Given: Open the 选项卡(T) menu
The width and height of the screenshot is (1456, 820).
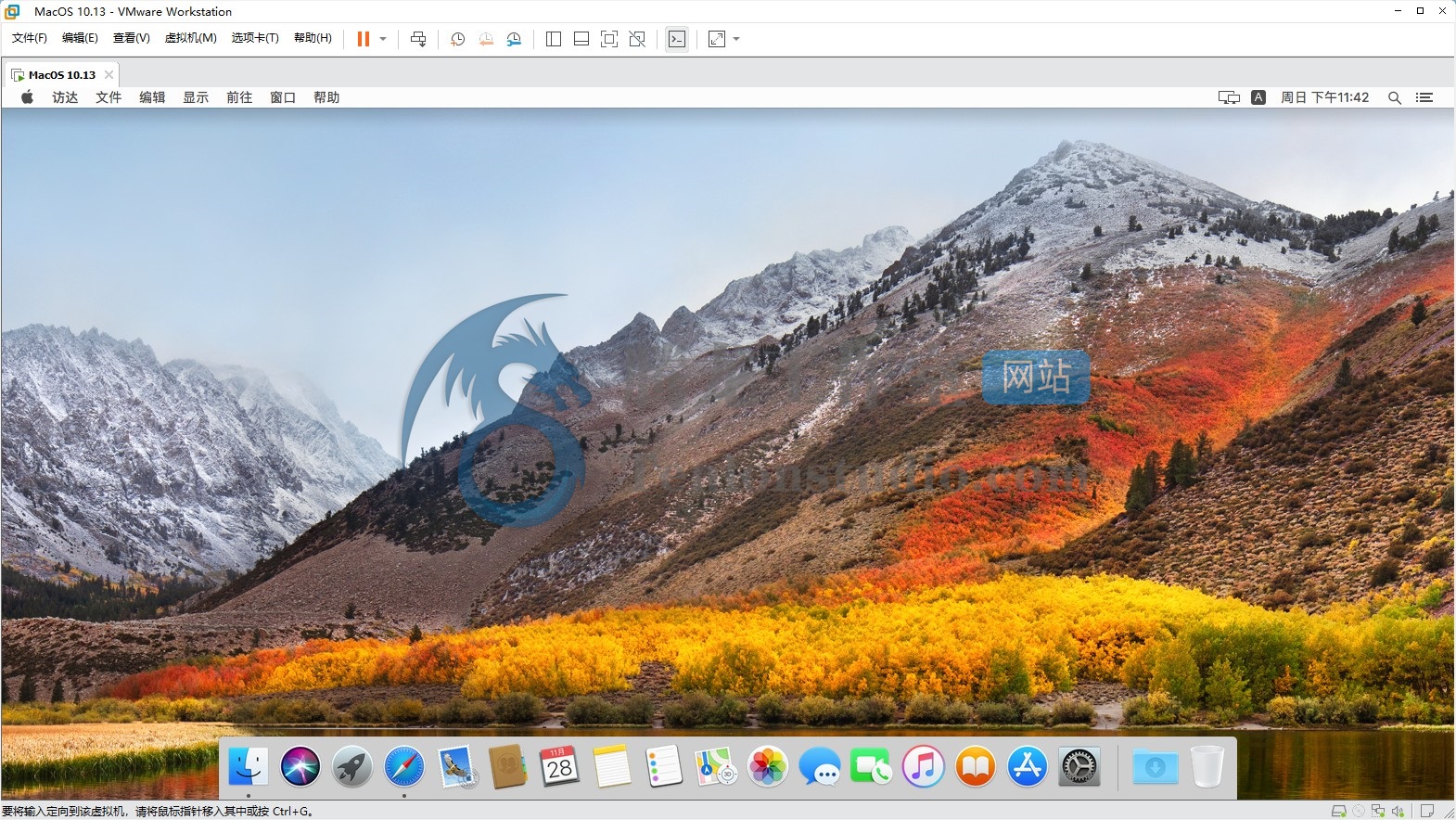Looking at the screenshot, I should click(x=255, y=38).
